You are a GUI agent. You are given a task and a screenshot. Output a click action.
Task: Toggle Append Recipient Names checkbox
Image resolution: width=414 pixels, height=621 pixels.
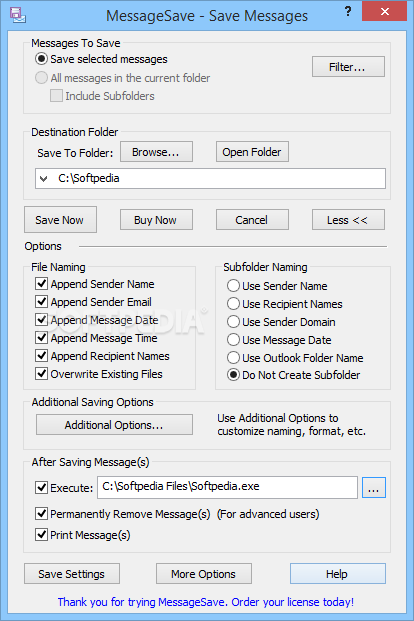coord(42,356)
